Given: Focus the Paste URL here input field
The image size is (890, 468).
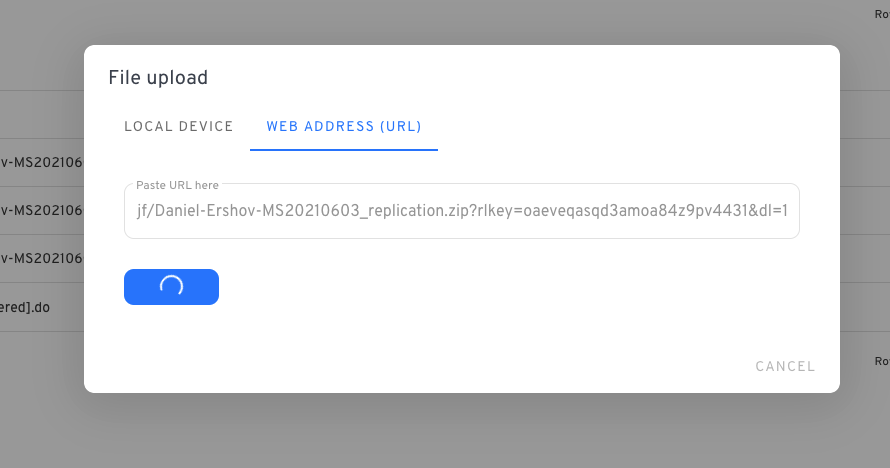Looking at the screenshot, I should 462,211.
